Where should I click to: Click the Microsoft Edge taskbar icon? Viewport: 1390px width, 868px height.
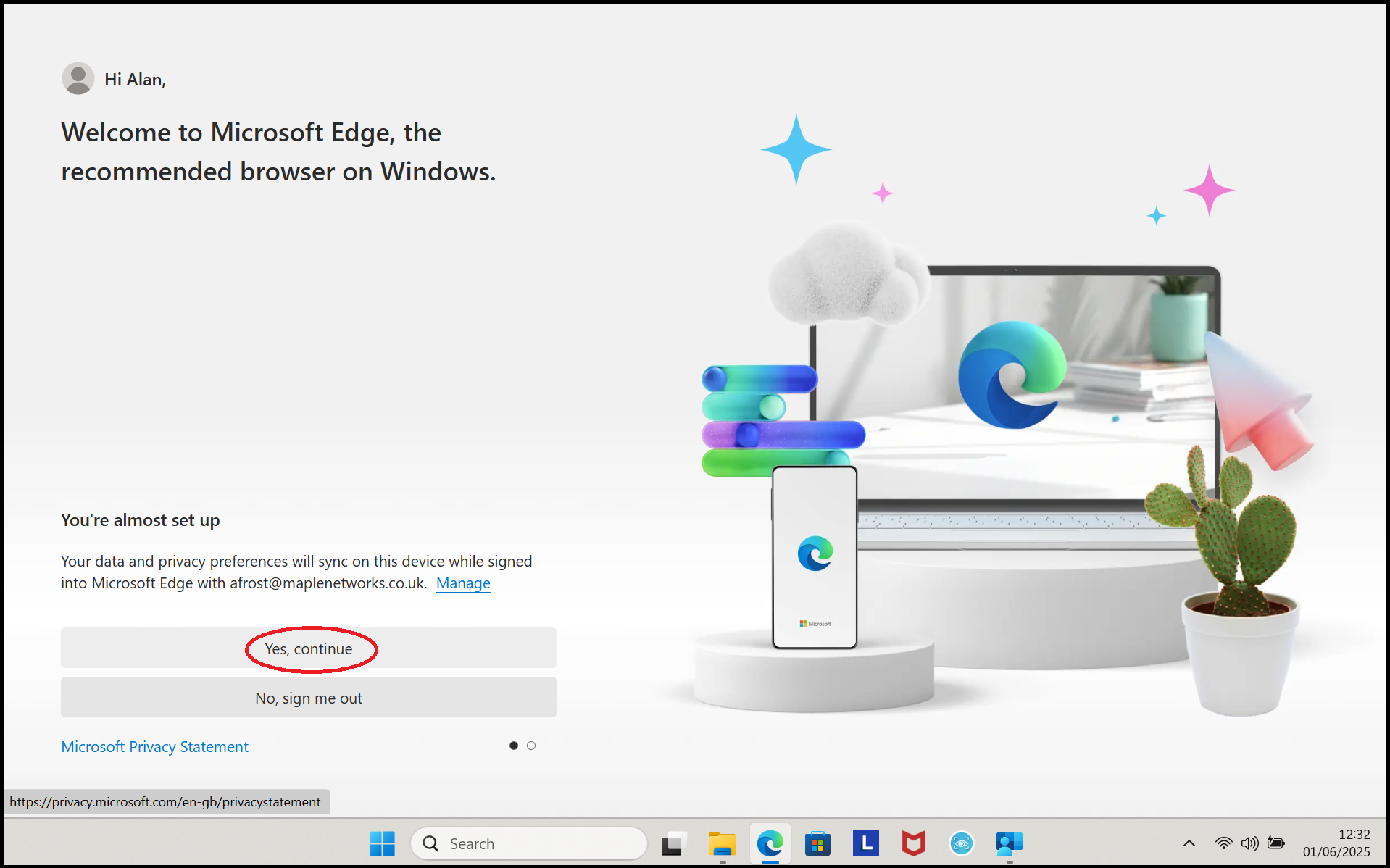(770, 843)
